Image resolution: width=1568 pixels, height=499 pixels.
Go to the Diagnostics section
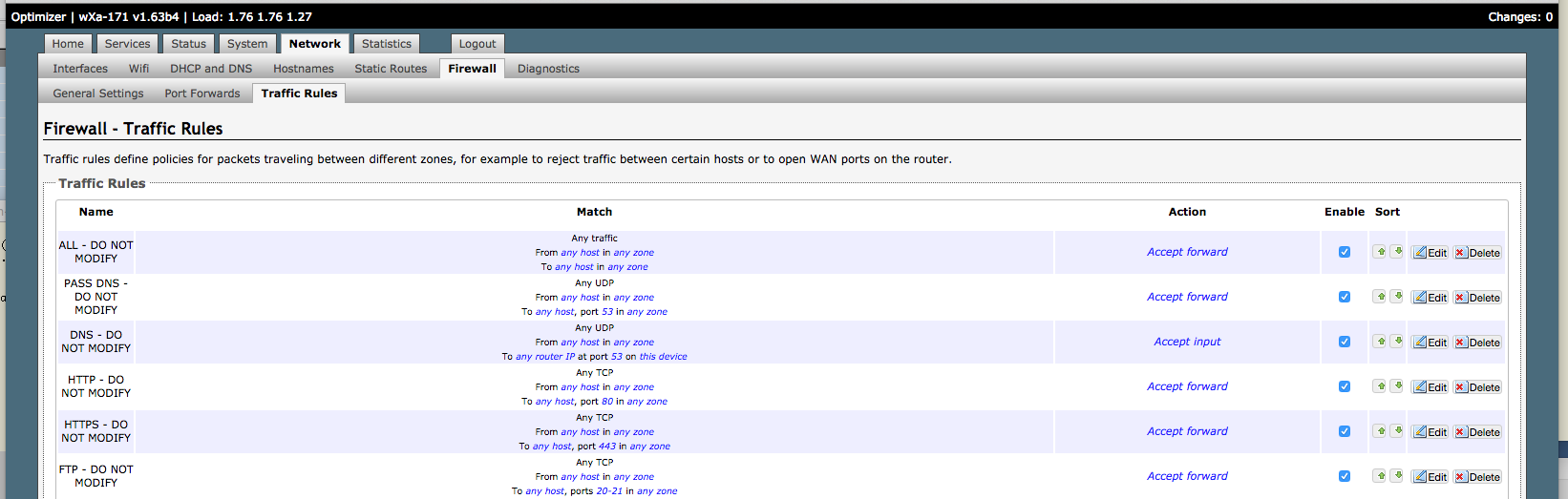[548, 69]
